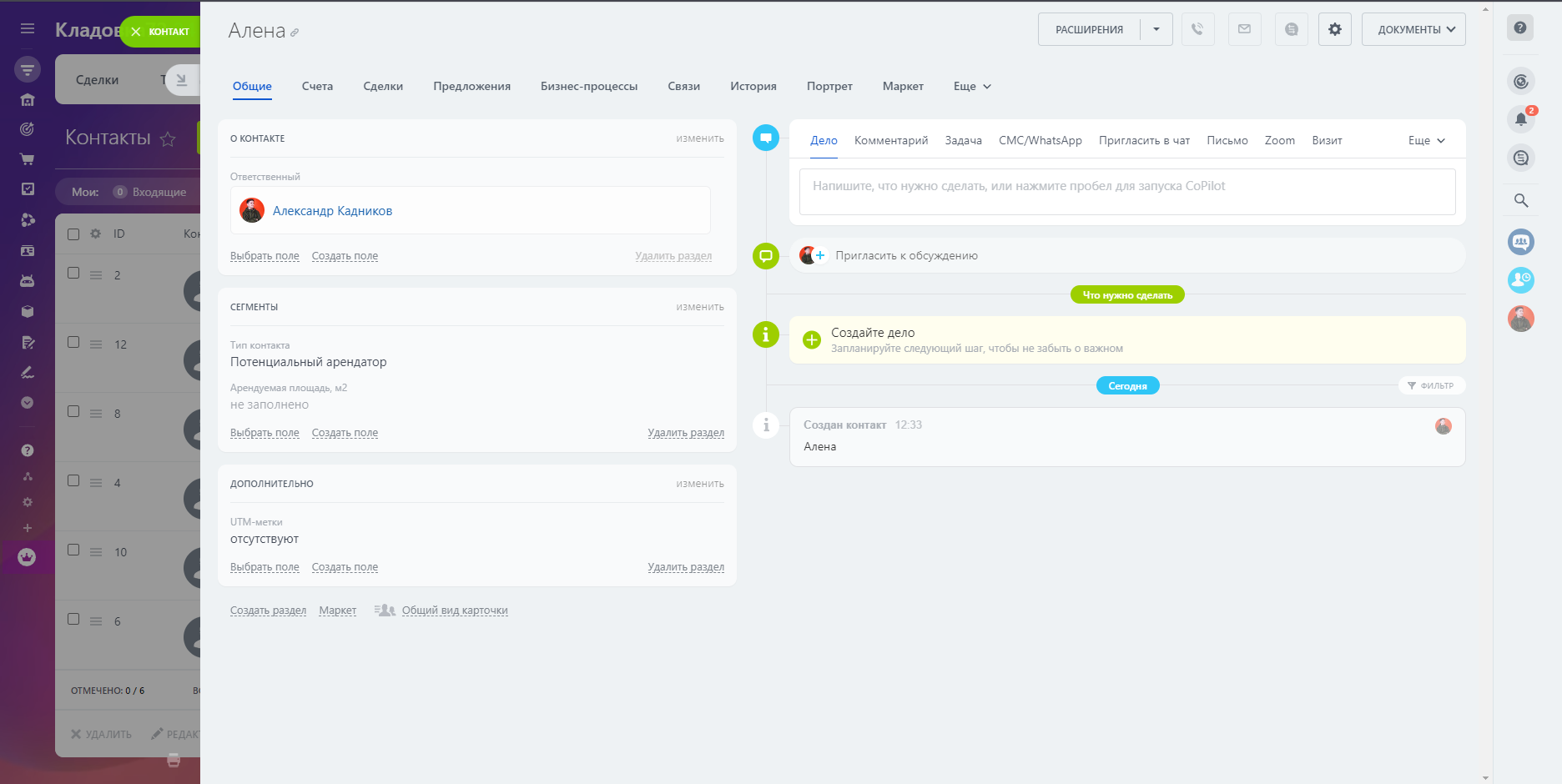
Task: Click Создать раздел link
Action: pyautogui.click(x=268, y=611)
